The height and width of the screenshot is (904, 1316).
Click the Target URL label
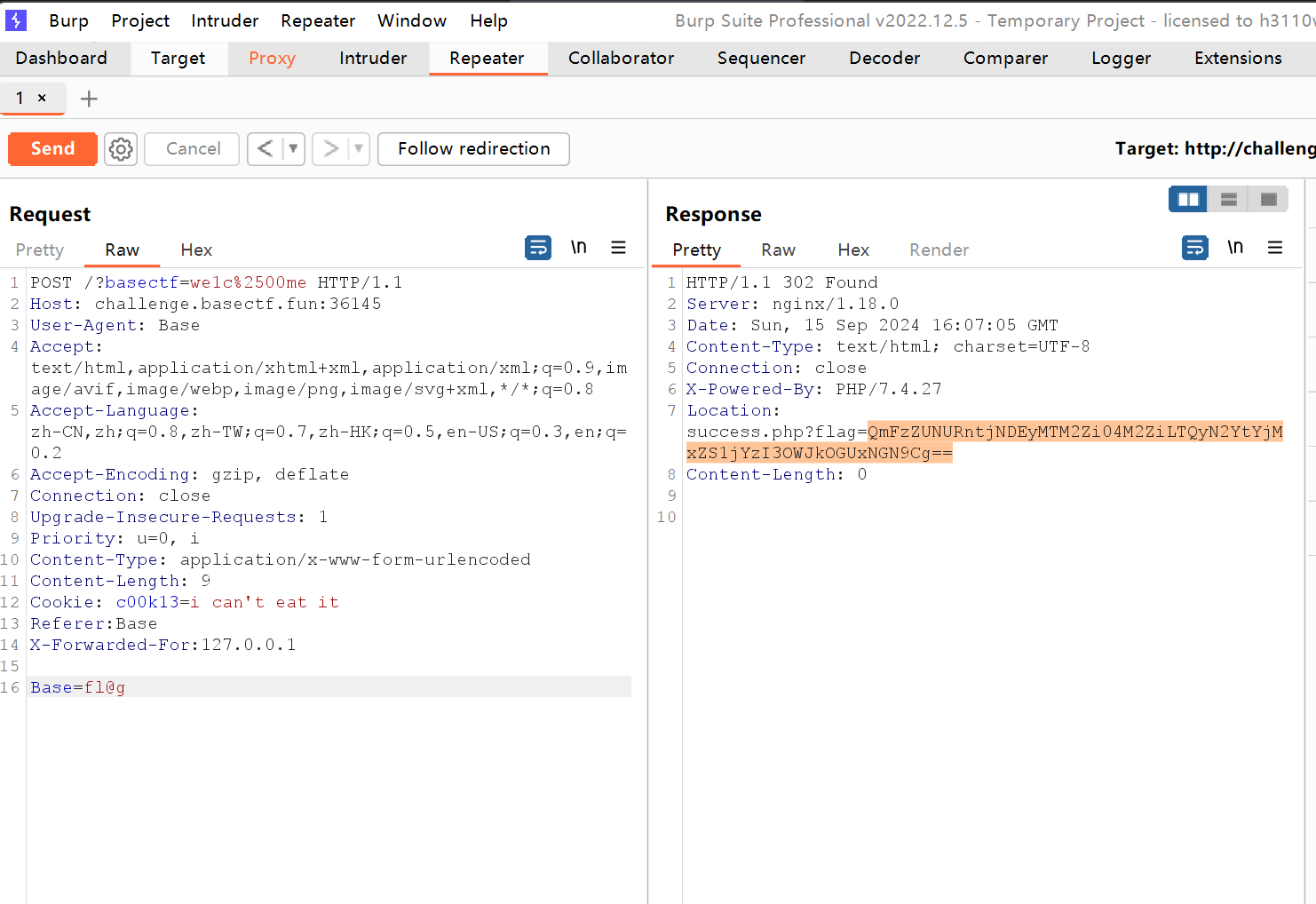[1215, 149]
